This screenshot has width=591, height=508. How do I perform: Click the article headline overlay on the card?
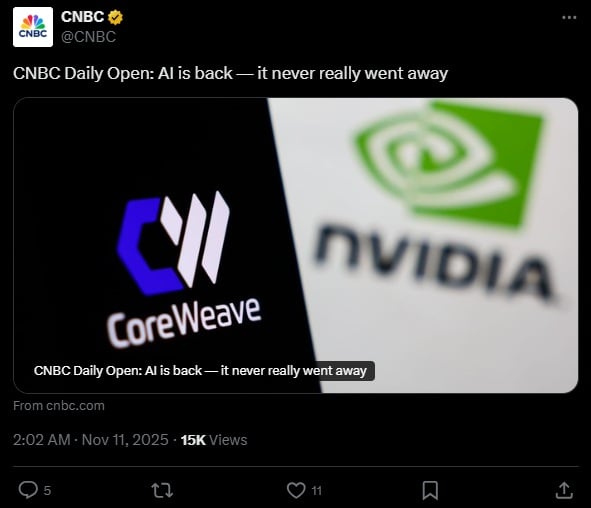(200, 371)
